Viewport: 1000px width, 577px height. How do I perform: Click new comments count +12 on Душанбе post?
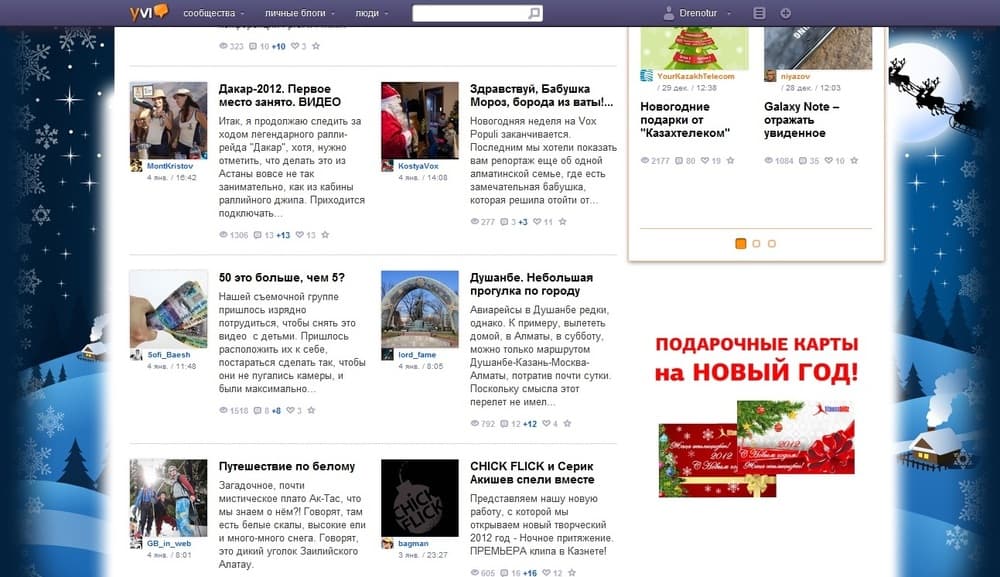click(530, 424)
